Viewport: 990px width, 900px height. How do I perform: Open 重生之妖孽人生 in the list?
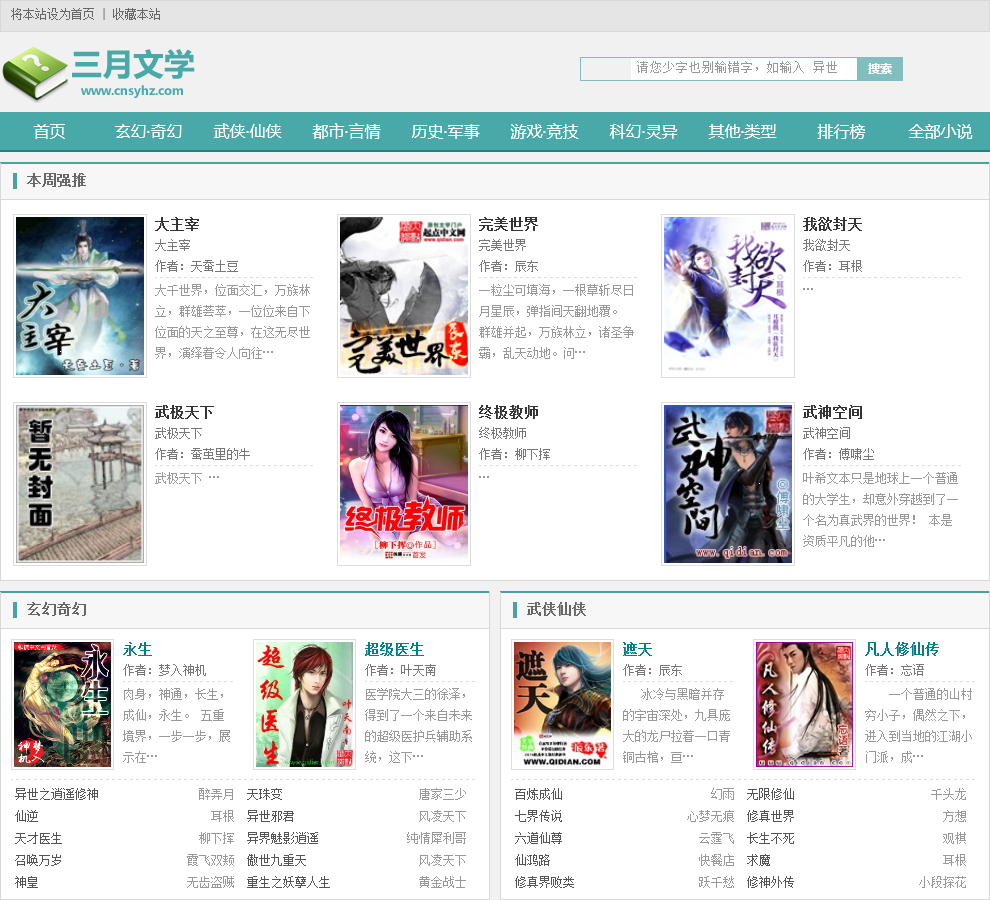point(288,882)
